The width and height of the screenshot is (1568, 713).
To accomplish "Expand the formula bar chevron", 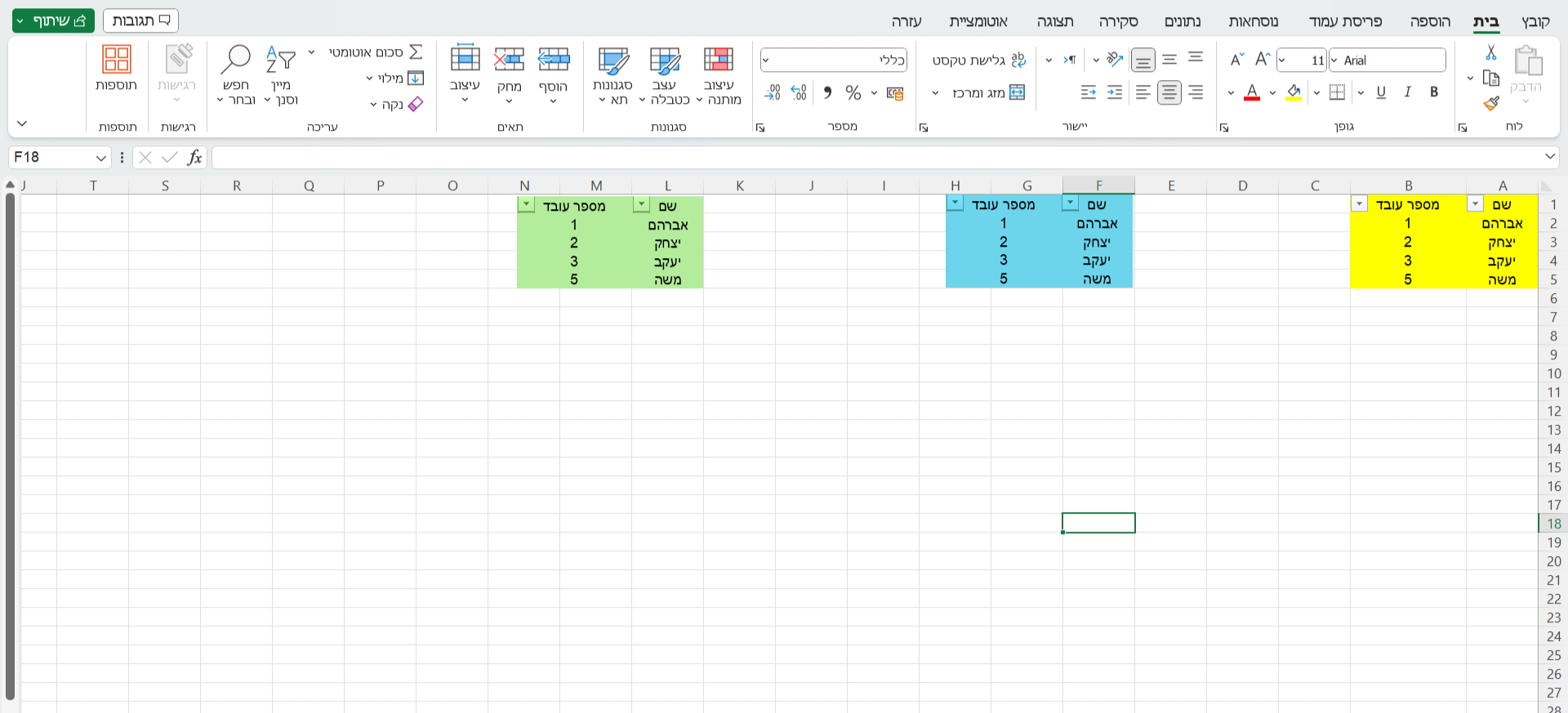I will tap(1550, 157).
